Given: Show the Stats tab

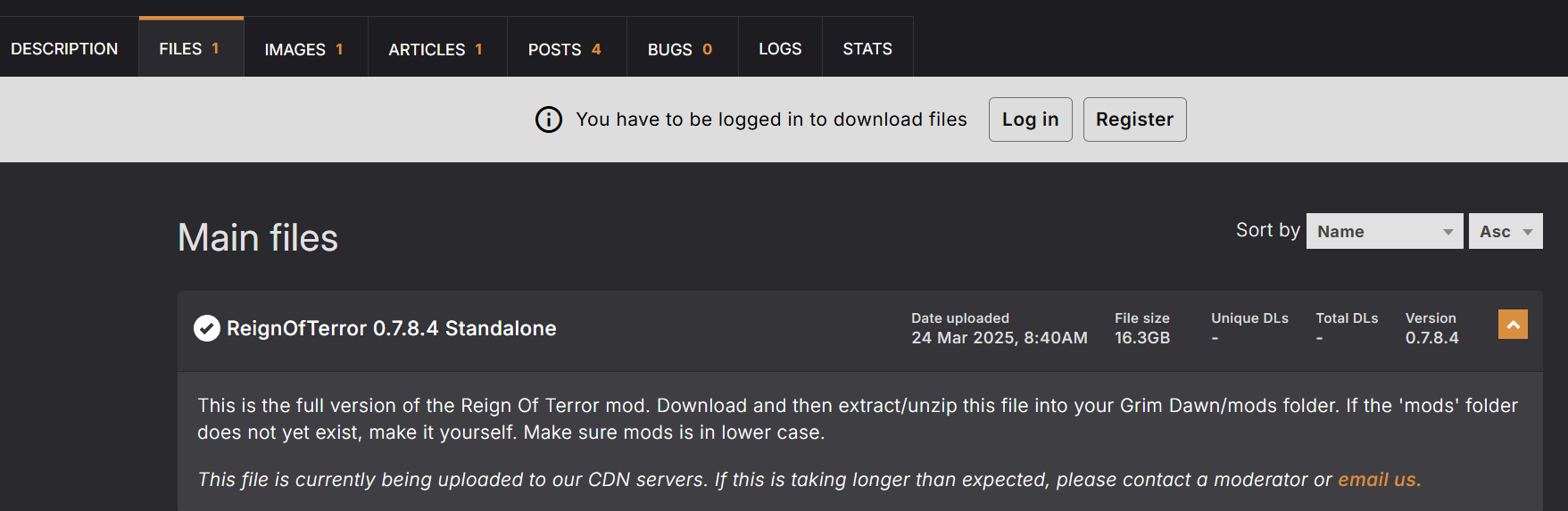Looking at the screenshot, I should coord(867,49).
